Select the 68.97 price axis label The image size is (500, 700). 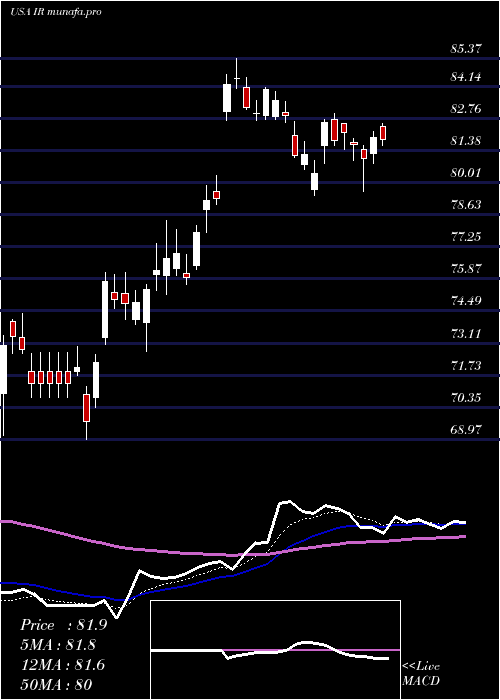point(466,429)
